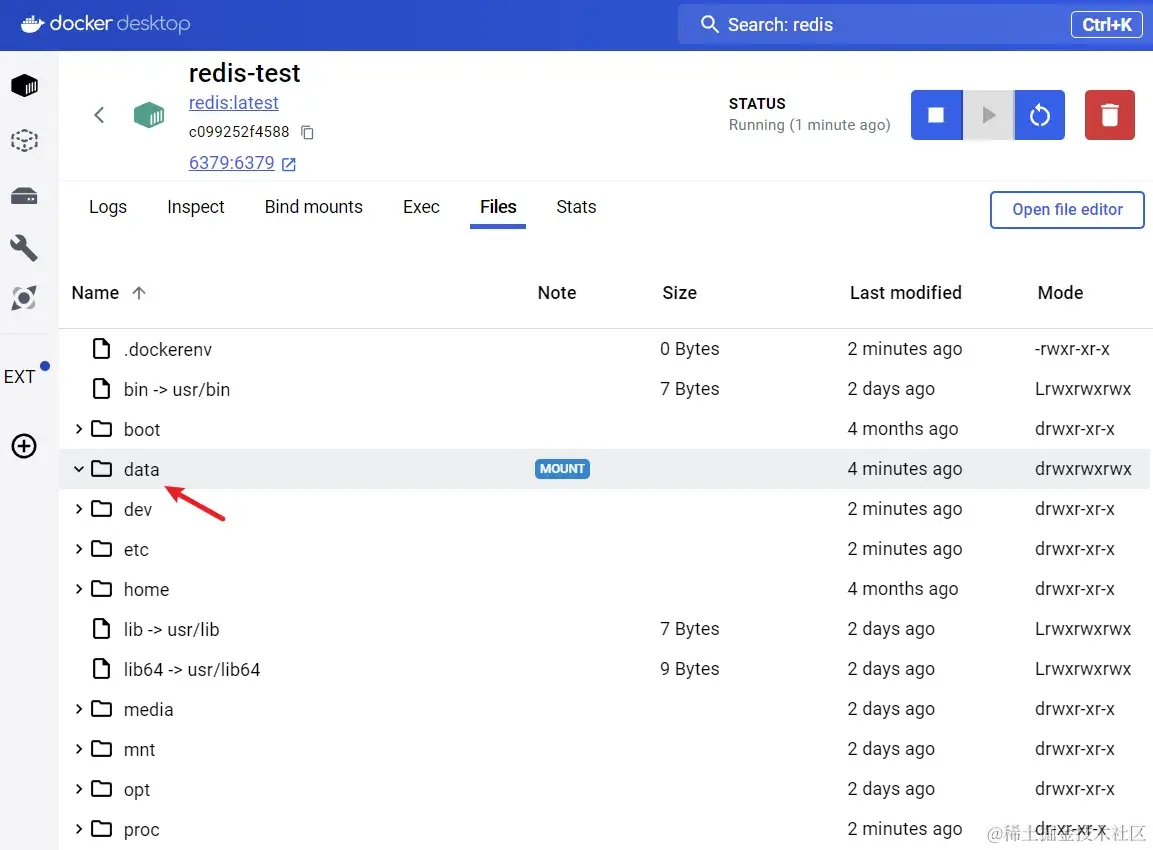Viewport: 1153px width, 850px height.
Task: Click the .dockerenv file icon
Action: pos(101,349)
